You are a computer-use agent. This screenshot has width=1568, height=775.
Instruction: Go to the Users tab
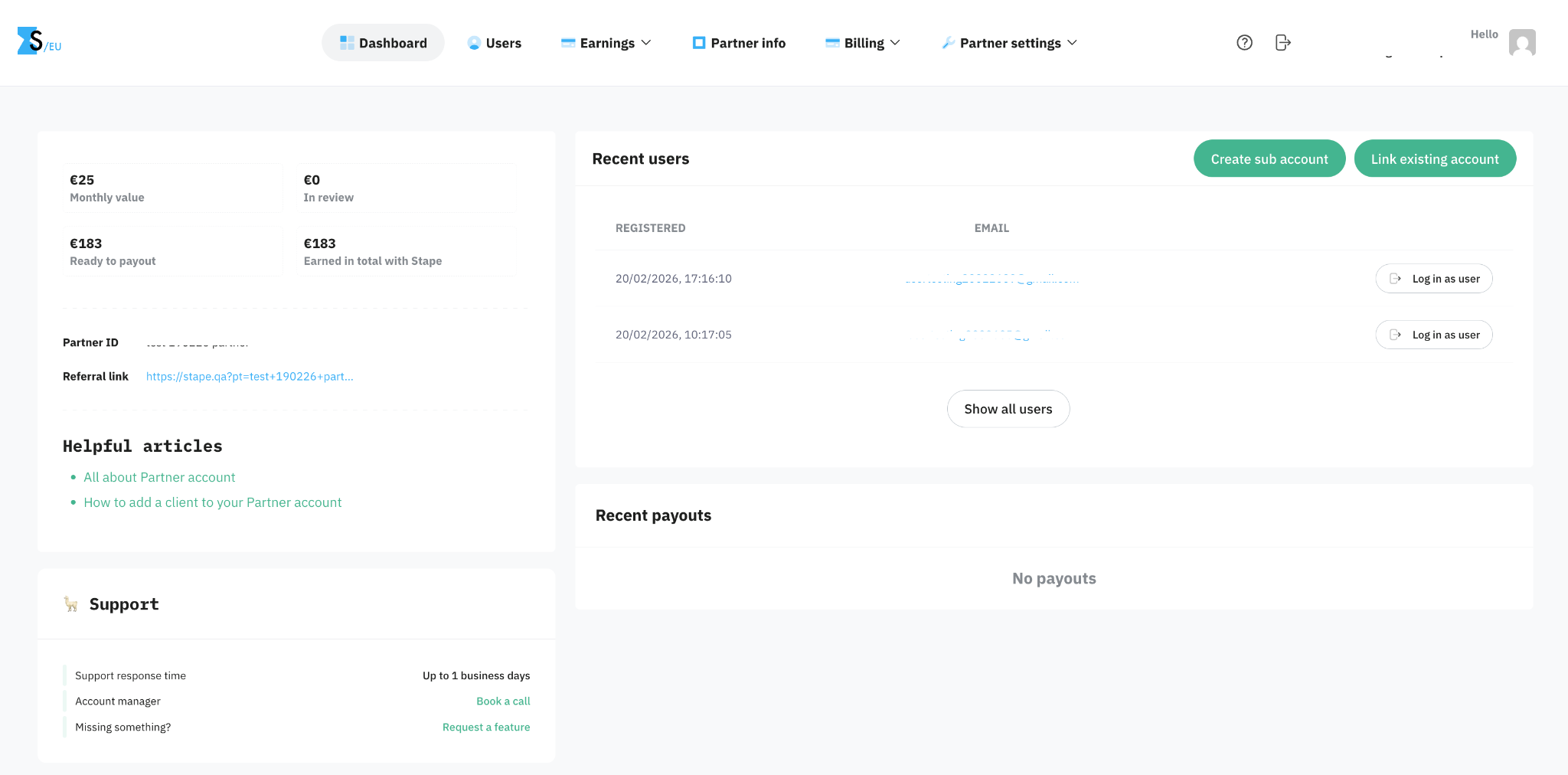click(495, 43)
